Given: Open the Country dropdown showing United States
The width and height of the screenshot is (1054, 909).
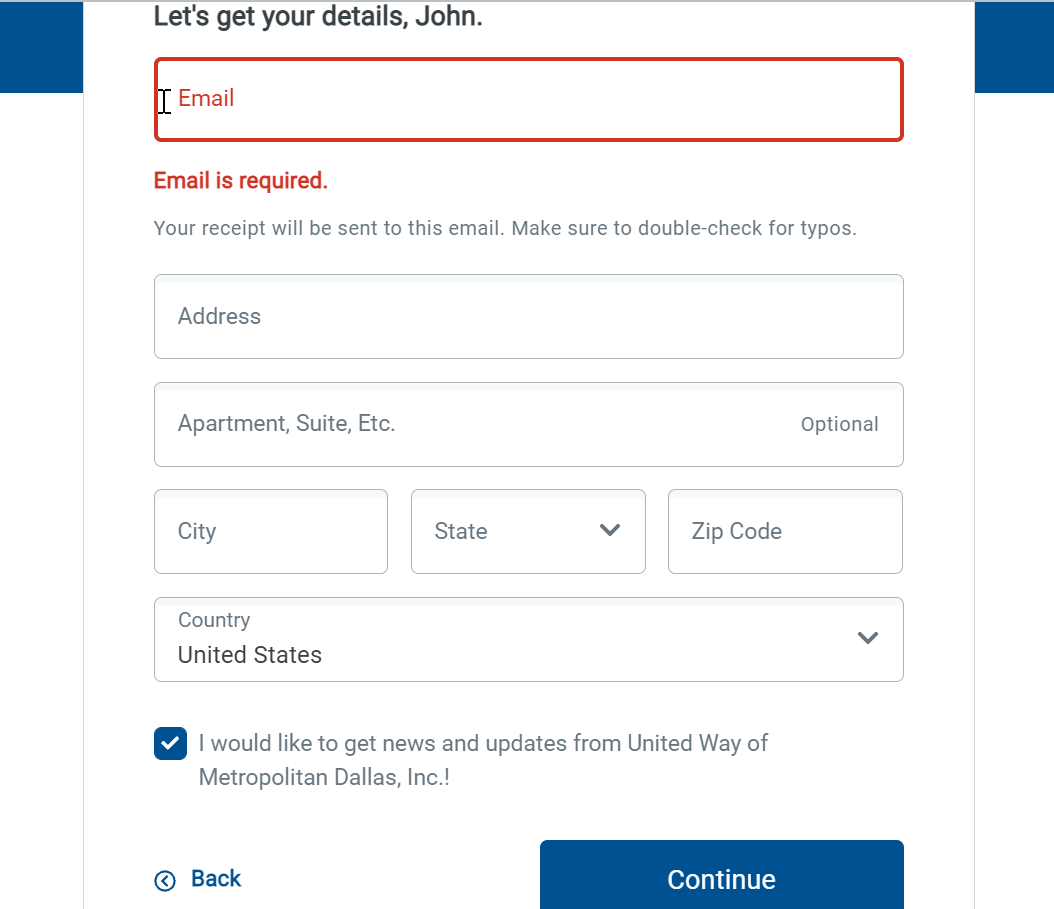Looking at the screenshot, I should pos(528,639).
